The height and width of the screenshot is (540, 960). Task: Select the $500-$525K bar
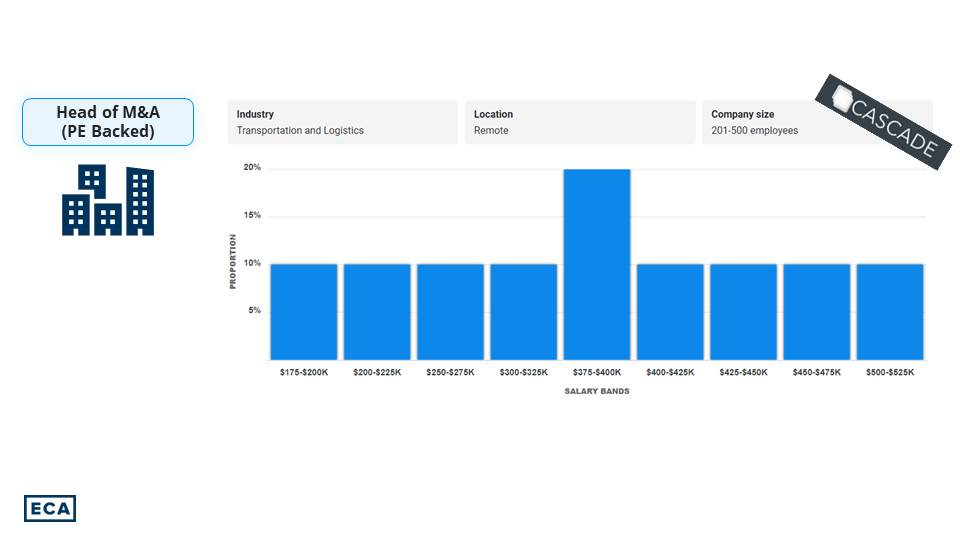point(890,311)
